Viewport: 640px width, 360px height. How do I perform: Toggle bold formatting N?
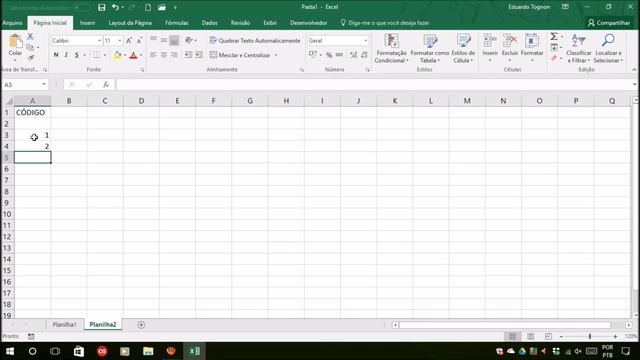[x=56, y=55]
